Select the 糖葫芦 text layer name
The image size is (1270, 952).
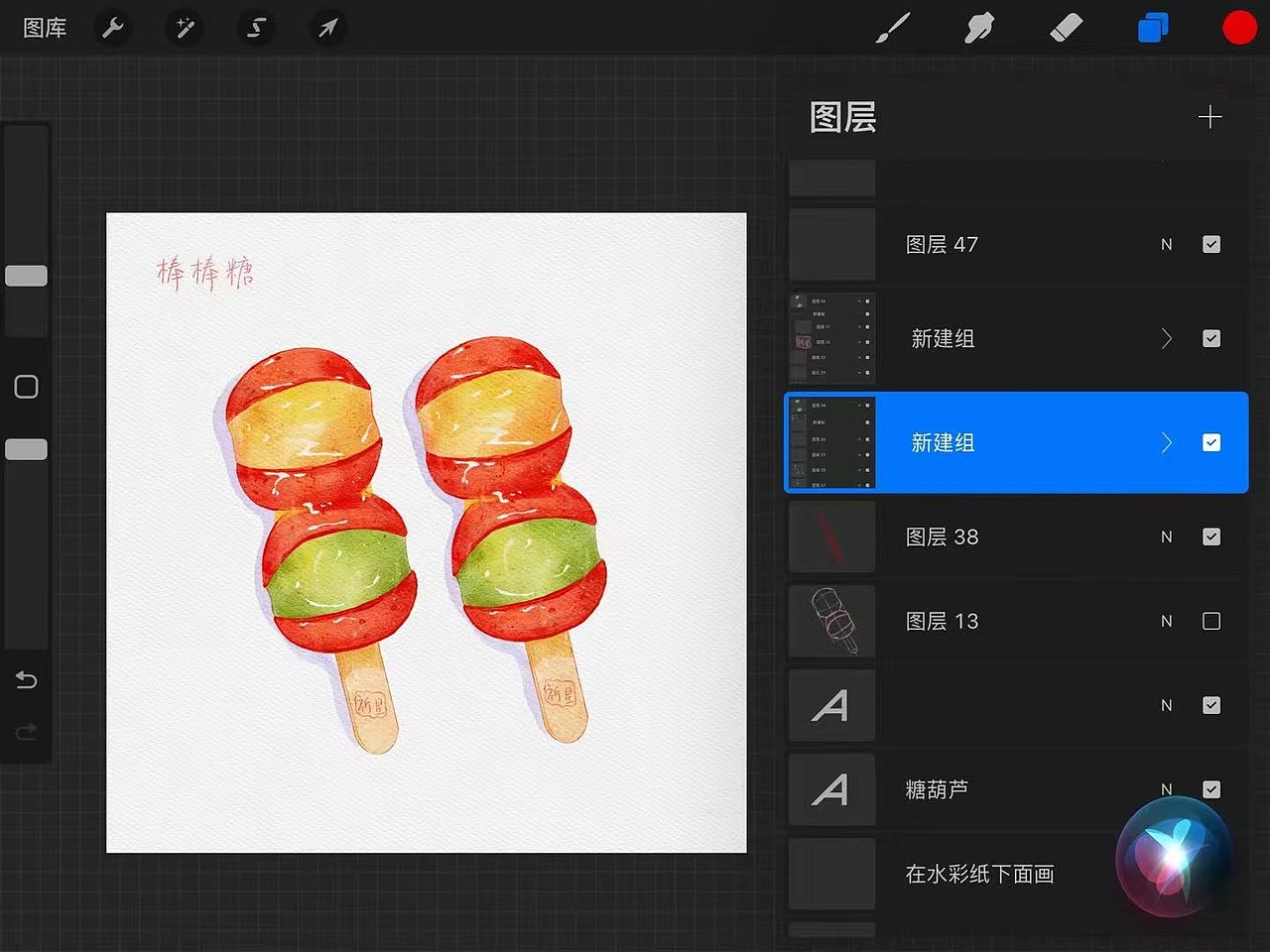937,789
